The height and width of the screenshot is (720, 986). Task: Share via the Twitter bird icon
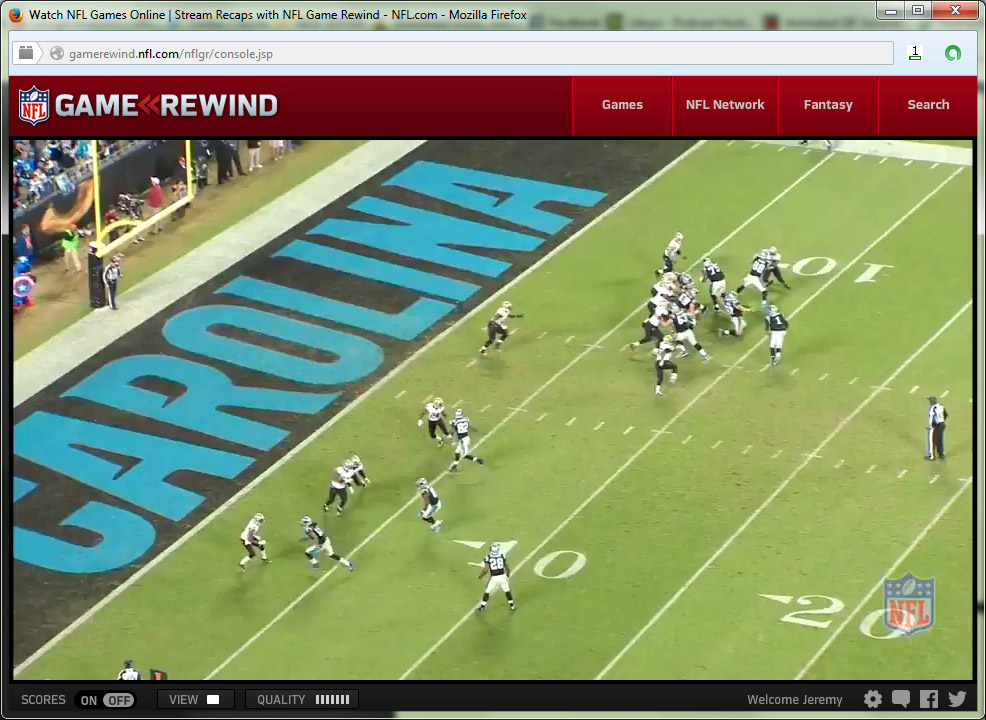[957, 699]
